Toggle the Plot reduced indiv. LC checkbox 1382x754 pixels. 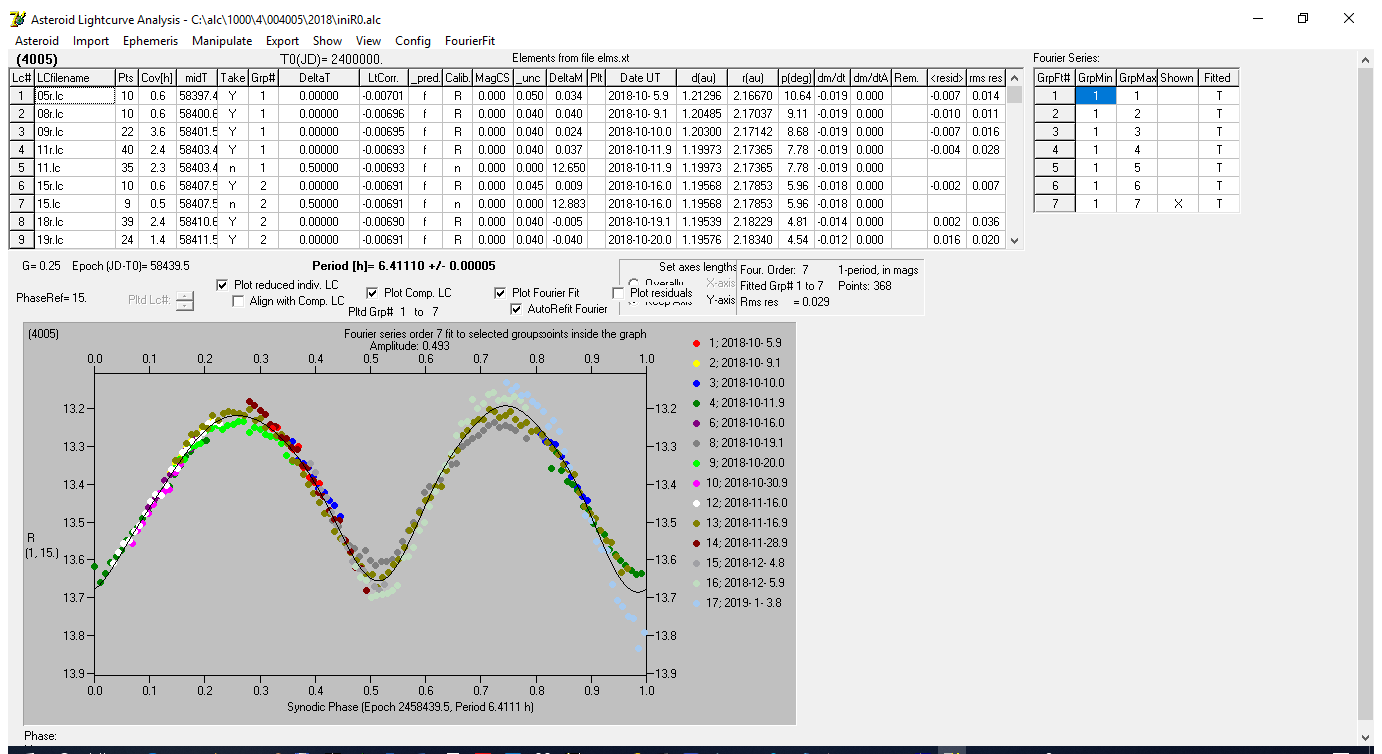[222, 285]
